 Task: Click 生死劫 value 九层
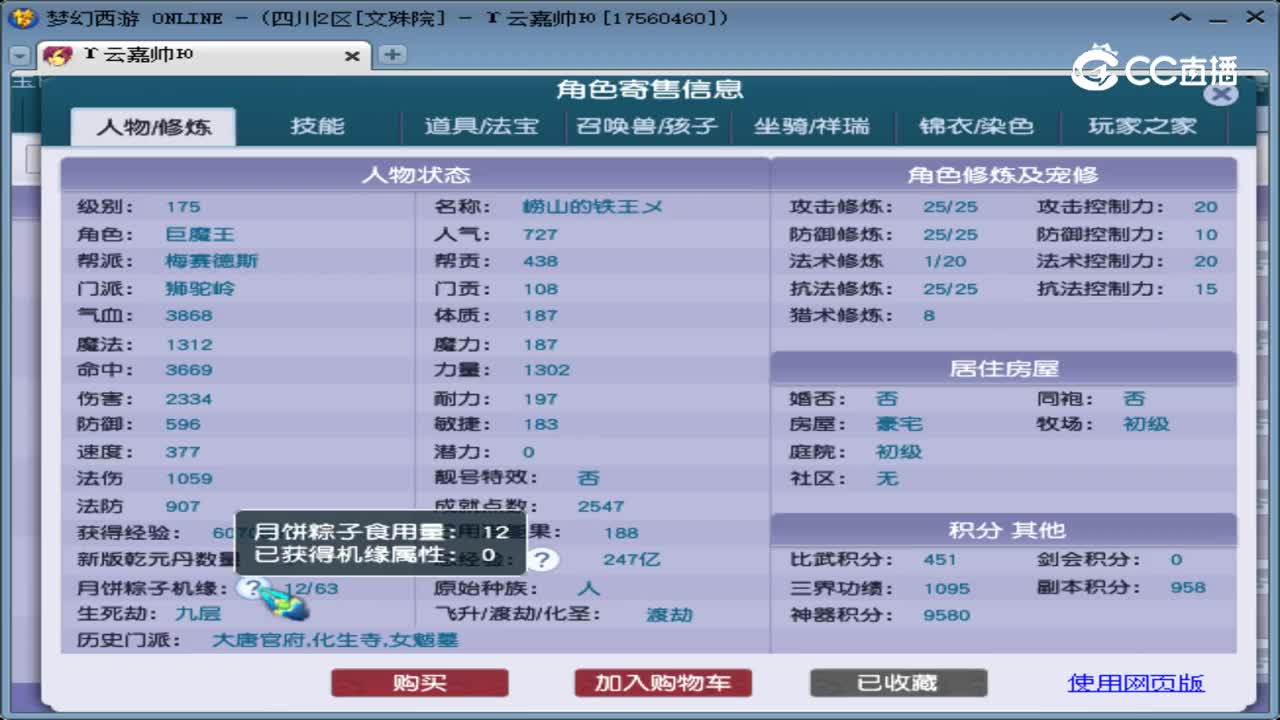(198, 614)
